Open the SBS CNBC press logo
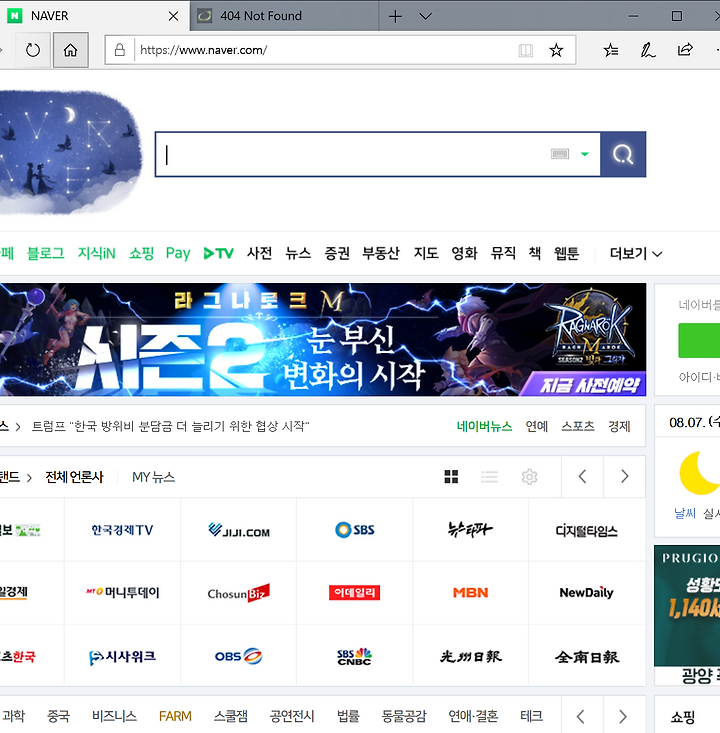The width and height of the screenshot is (720, 733). (x=354, y=656)
